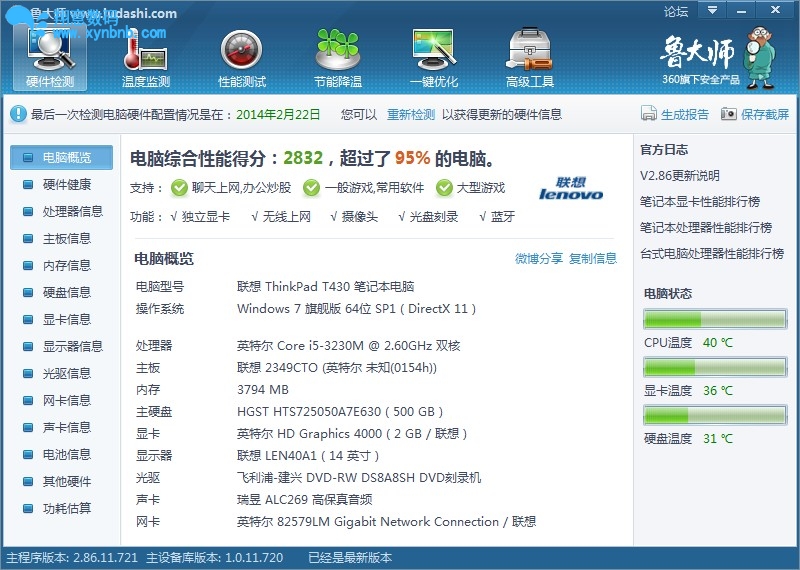This screenshot has height=570, width=800.
Task: Click the green check beside 聊天上网,办公炒股
Action: [x=179, y=188]
